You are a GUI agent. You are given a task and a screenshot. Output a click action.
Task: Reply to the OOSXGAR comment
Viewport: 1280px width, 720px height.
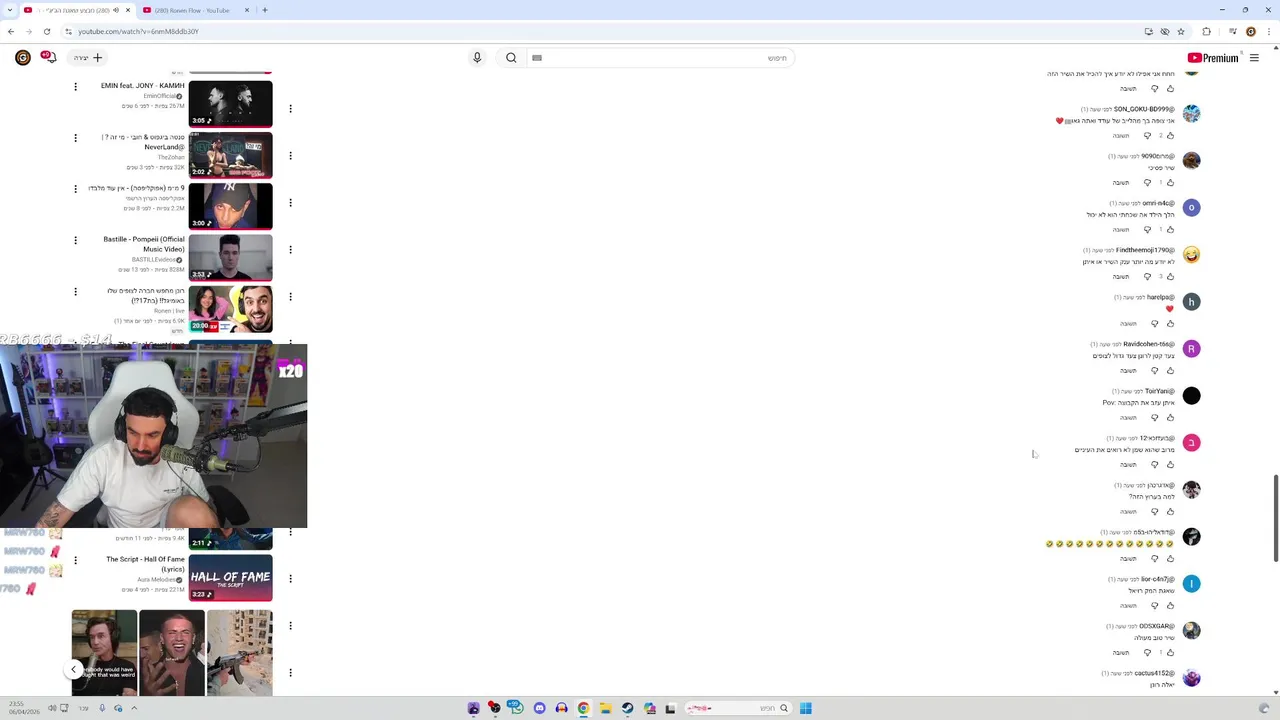click(x=1121, y=653)
